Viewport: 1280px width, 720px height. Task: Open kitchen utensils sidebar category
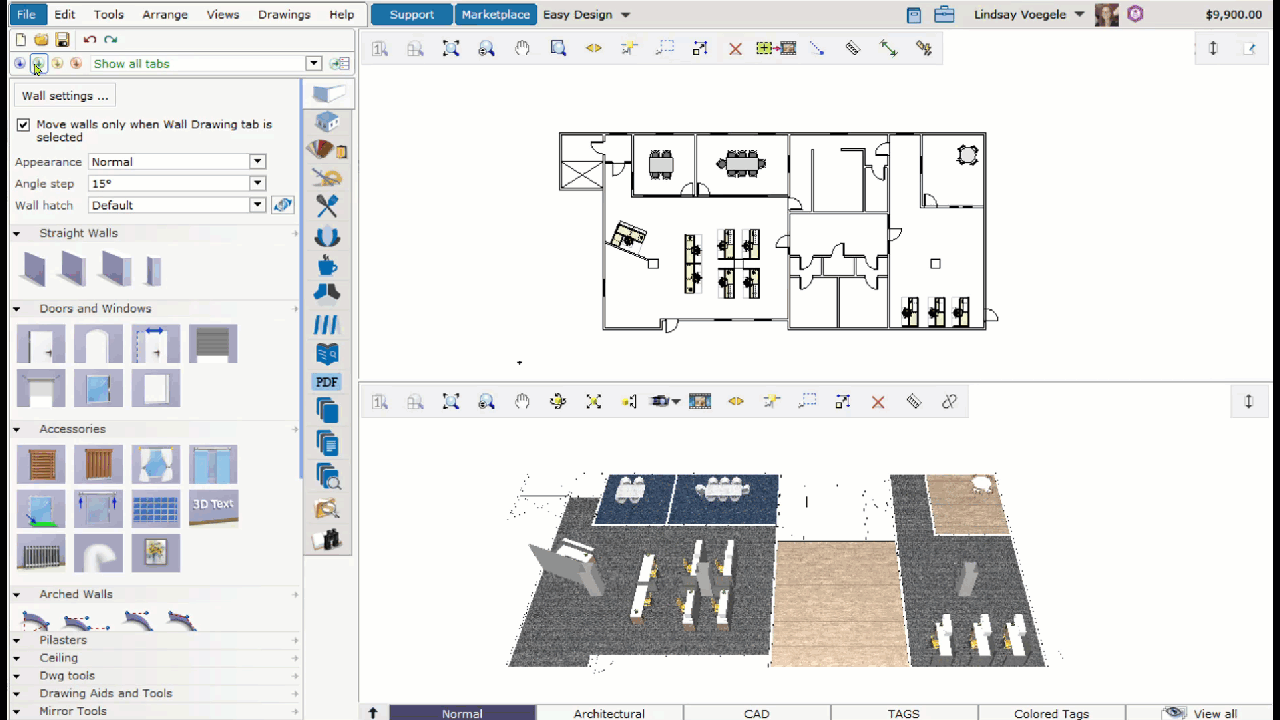(327, 207)
